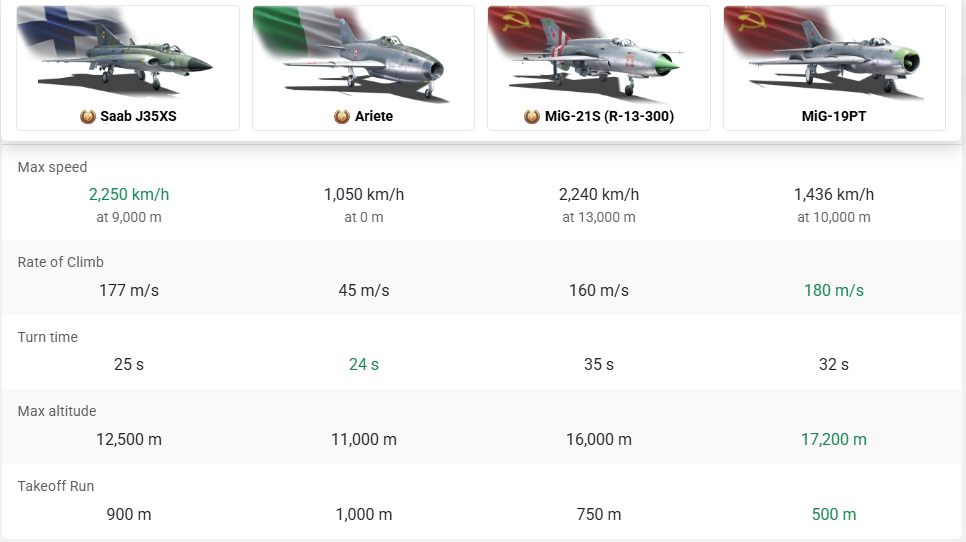Open the MiG-19PT aircraft image
Screen dimensions: 966x542
click(x=834, y=53)
